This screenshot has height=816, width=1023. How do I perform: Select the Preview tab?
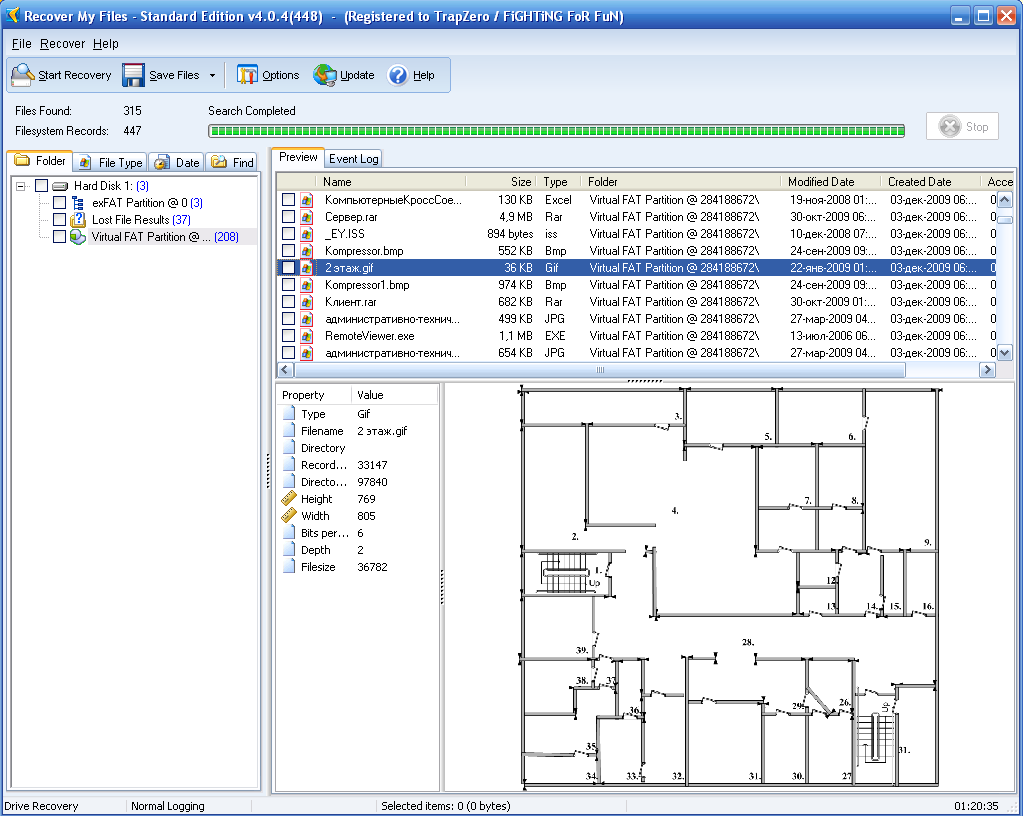[x=298, y=157]
